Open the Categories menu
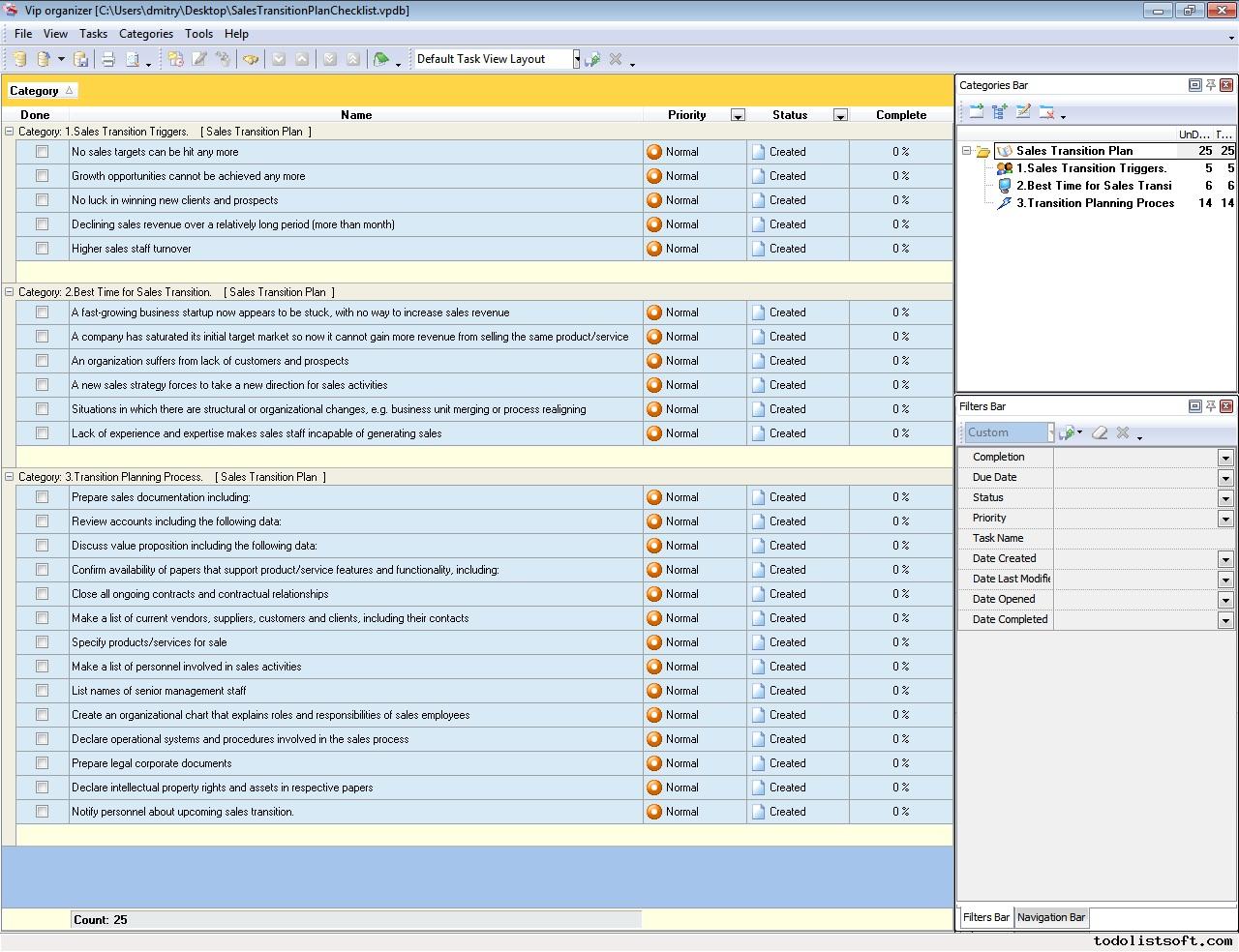This screenshot has height=952, width=1239. coord(145,34)
